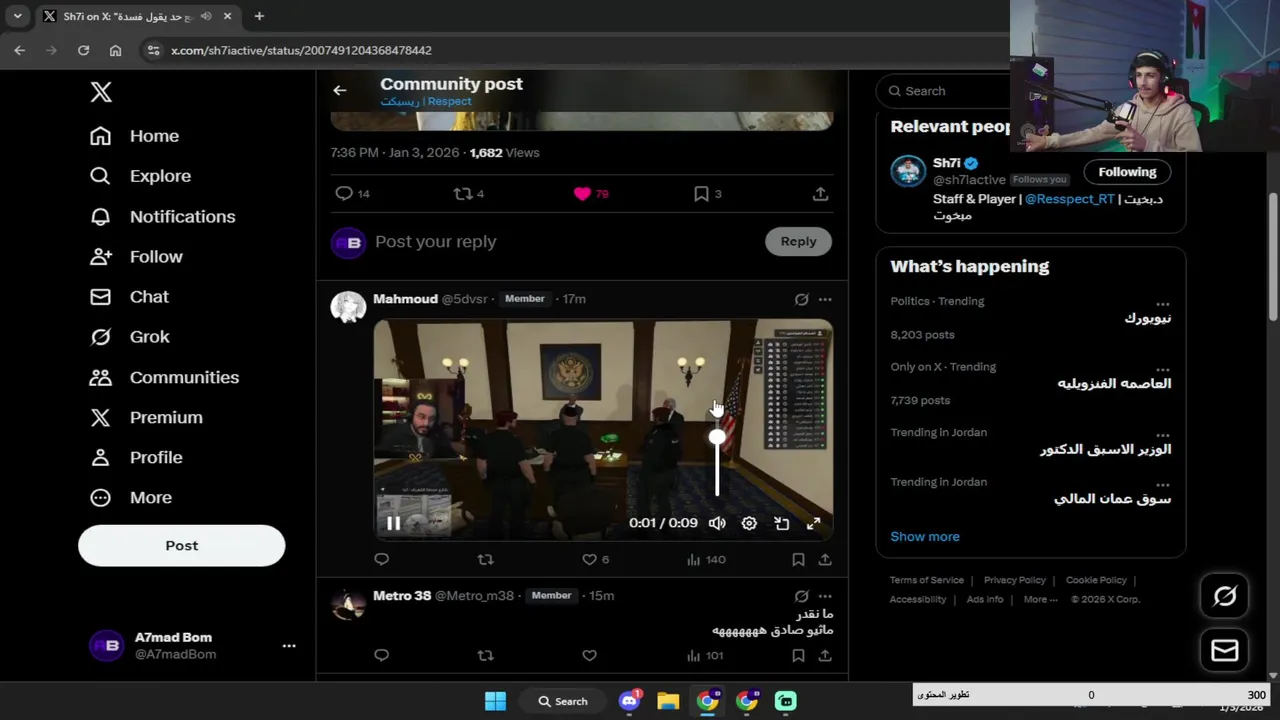
Task: Open Premium in left navigation
Action: point(146,417)
